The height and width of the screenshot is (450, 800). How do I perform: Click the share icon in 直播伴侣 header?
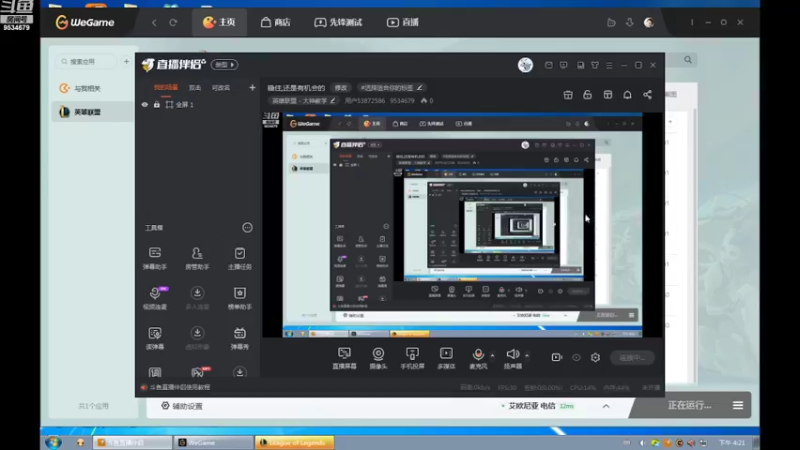point(647,95)
